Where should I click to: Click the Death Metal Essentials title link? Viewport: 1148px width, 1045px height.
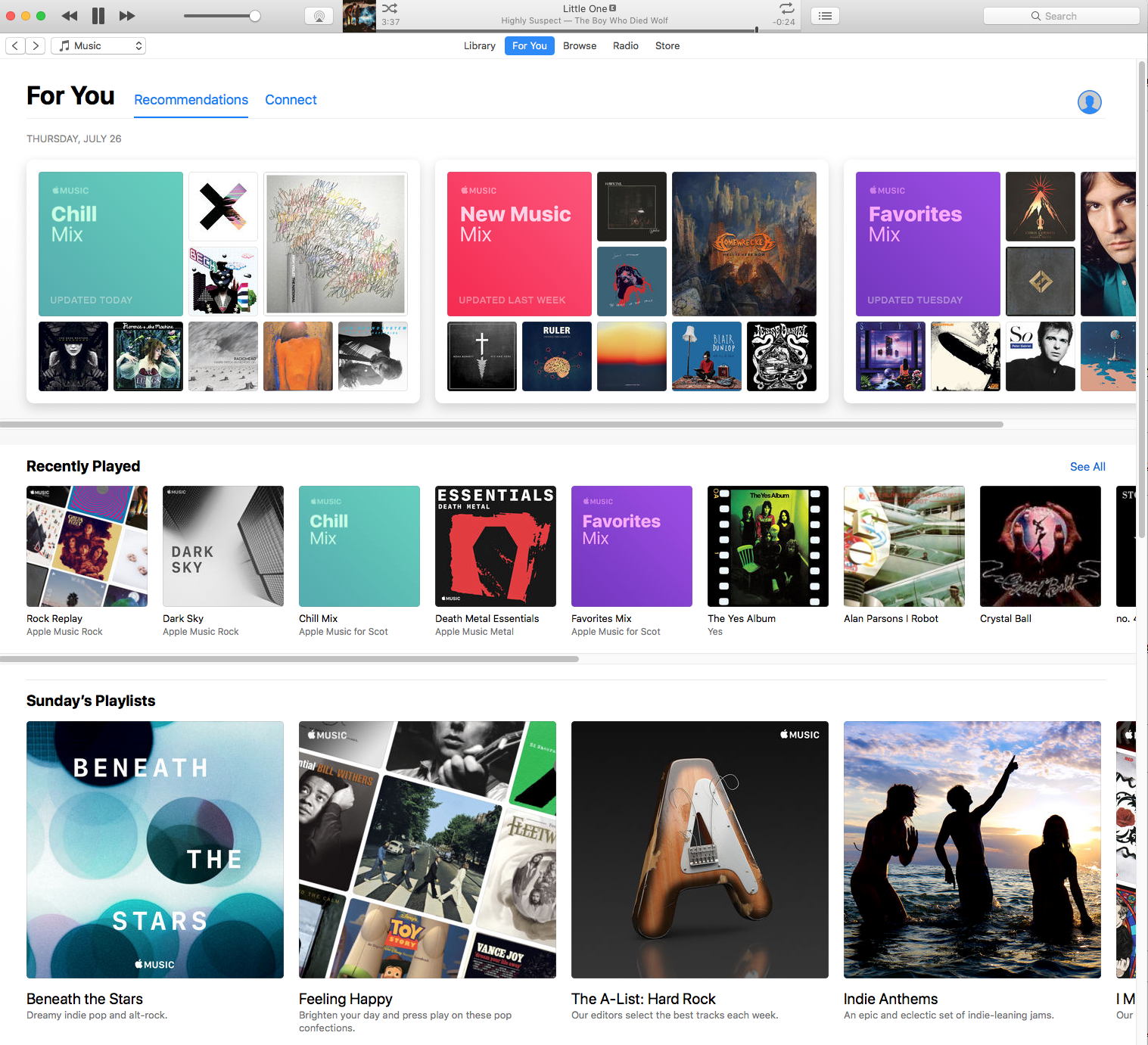click(487, 619)
